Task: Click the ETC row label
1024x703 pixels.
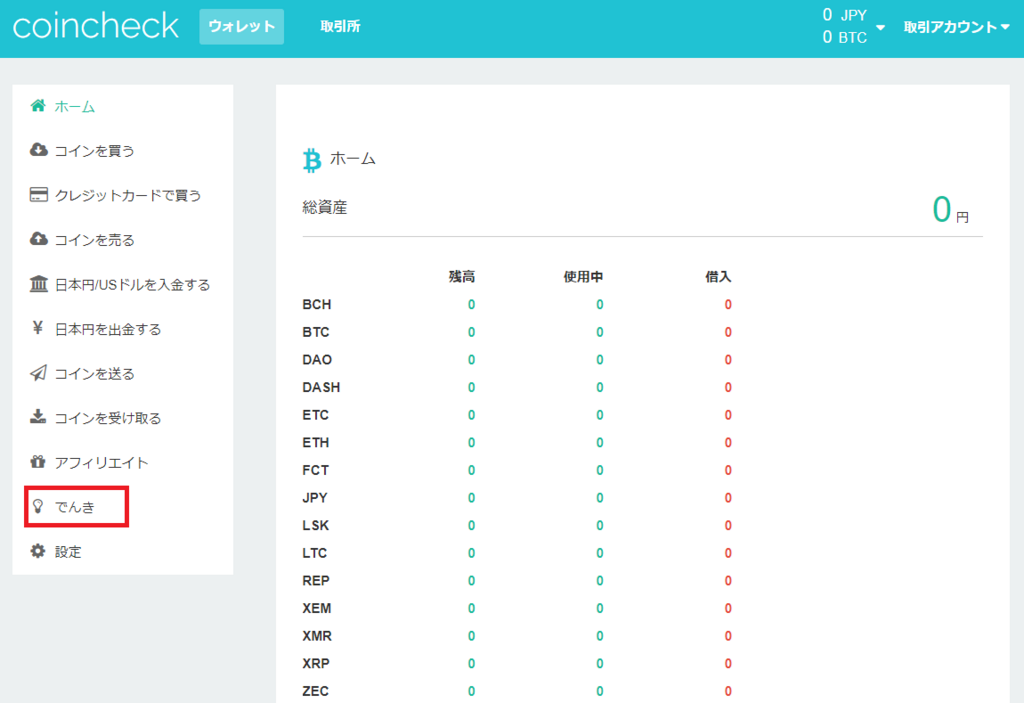Action: coord(315,415)
